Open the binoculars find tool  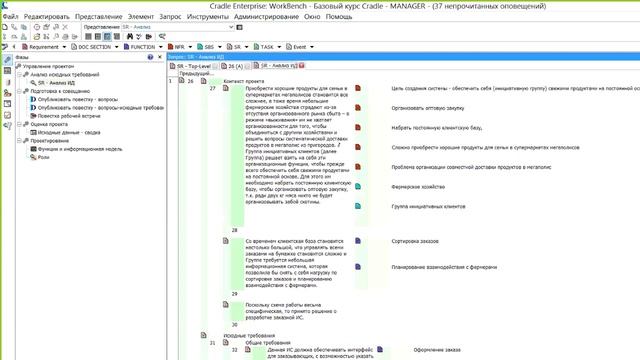[x=130, y=37]
